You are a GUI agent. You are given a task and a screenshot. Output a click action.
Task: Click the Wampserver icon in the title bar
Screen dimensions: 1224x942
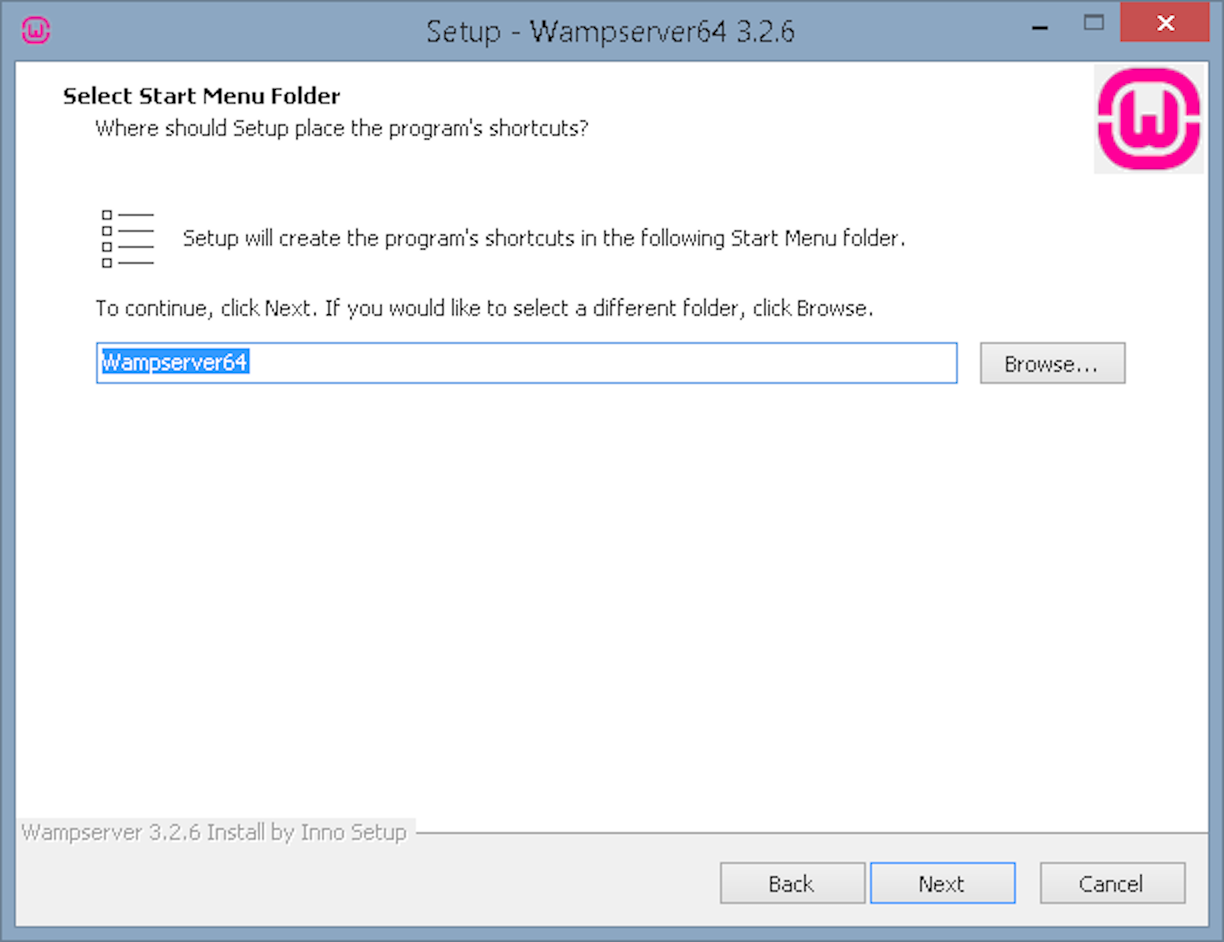pyautogui.click(x=36, y=30)
